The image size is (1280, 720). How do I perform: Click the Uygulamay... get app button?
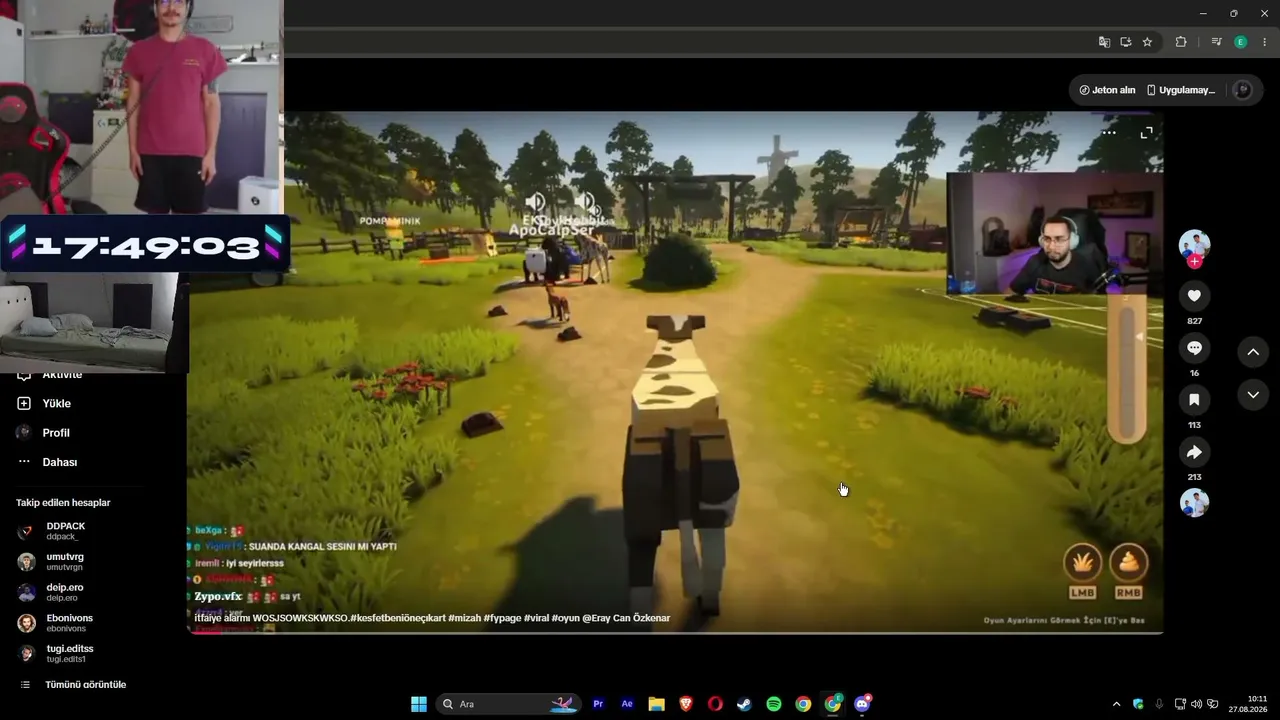click(x=1181, y=90)
